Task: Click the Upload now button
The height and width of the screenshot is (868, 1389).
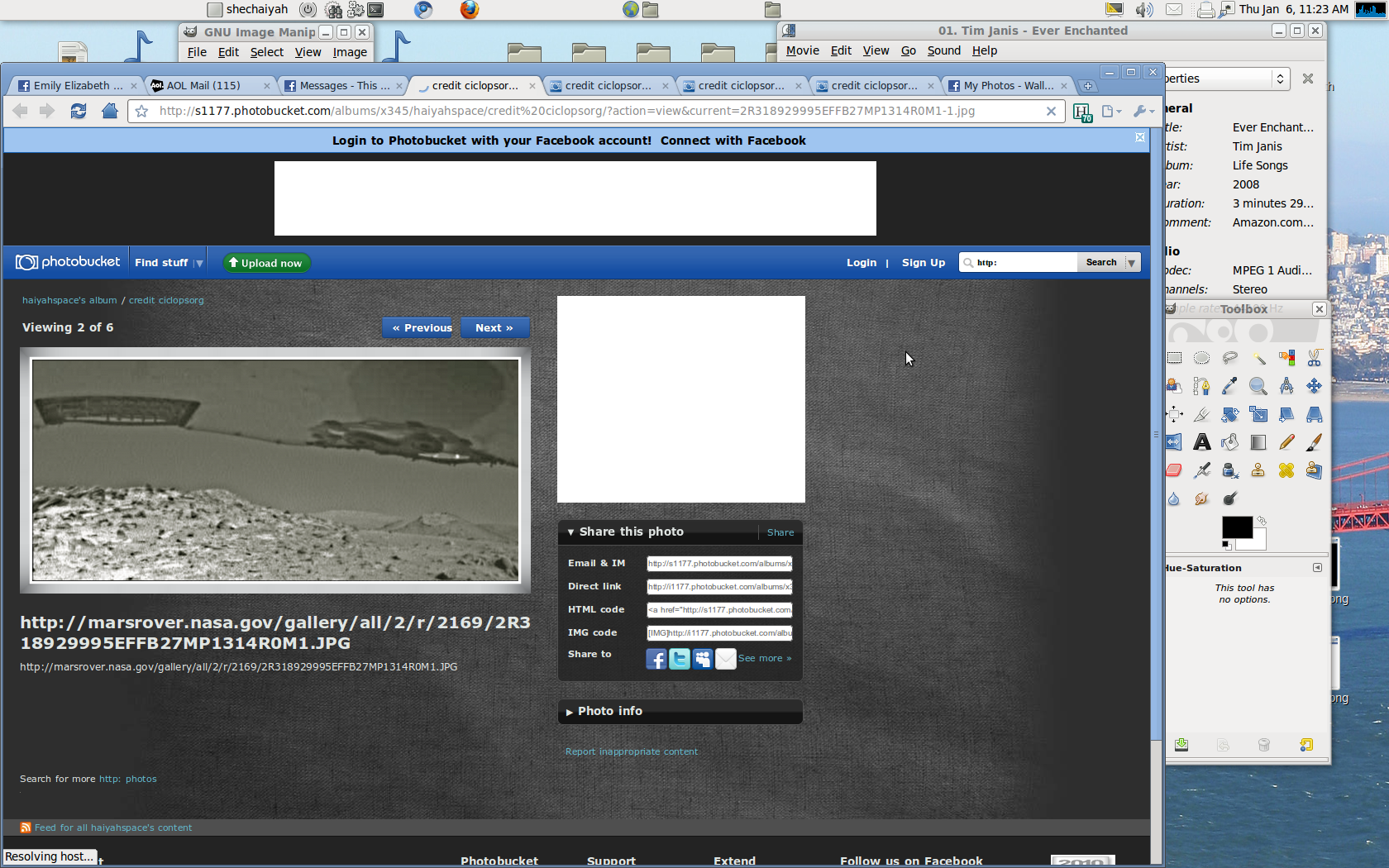Action: tap(266, 263)
